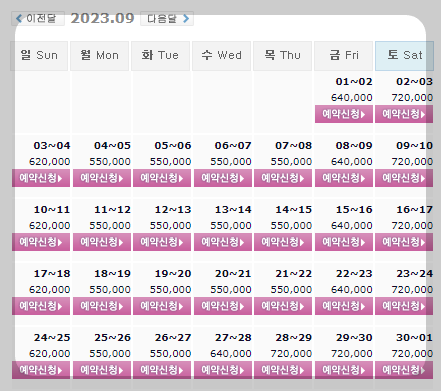
Task: Request reservation for 13~14
Action: tap(223, 242)
